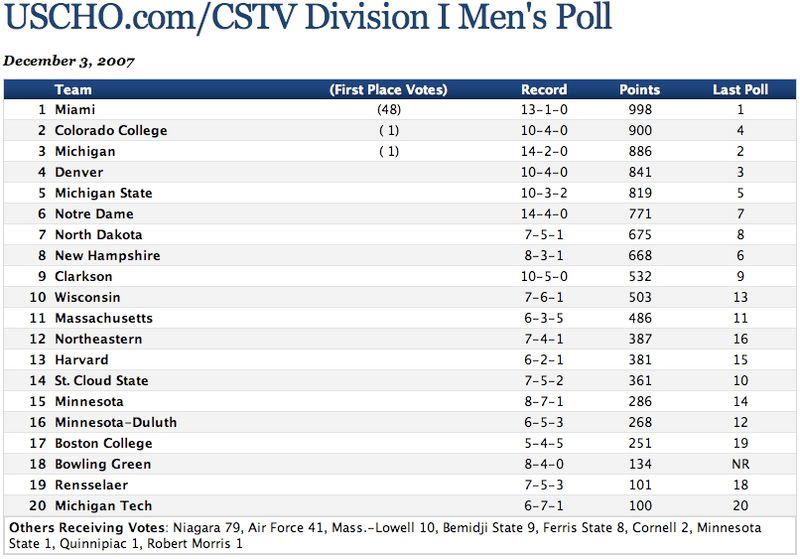Click the St. Cloud State entry
The width and height of the screenshot is (800, 559).
(102, 381)
